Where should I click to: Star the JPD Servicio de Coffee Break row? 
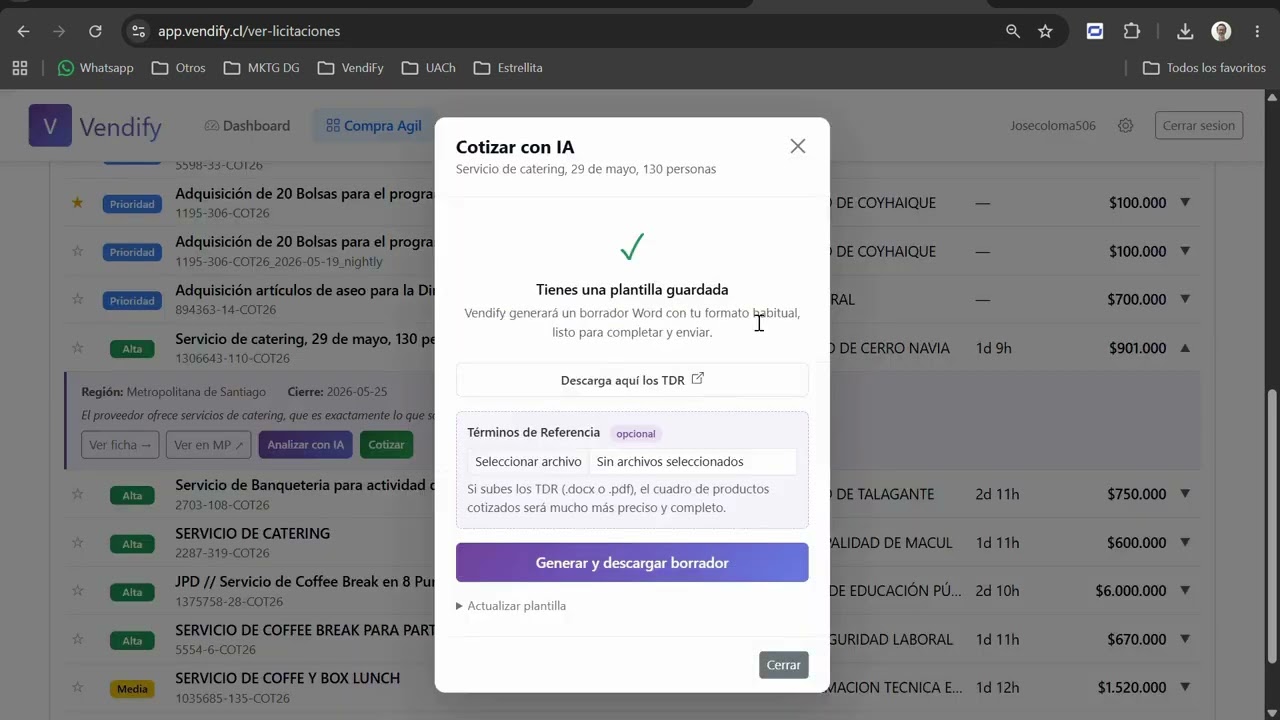[77, 591]
